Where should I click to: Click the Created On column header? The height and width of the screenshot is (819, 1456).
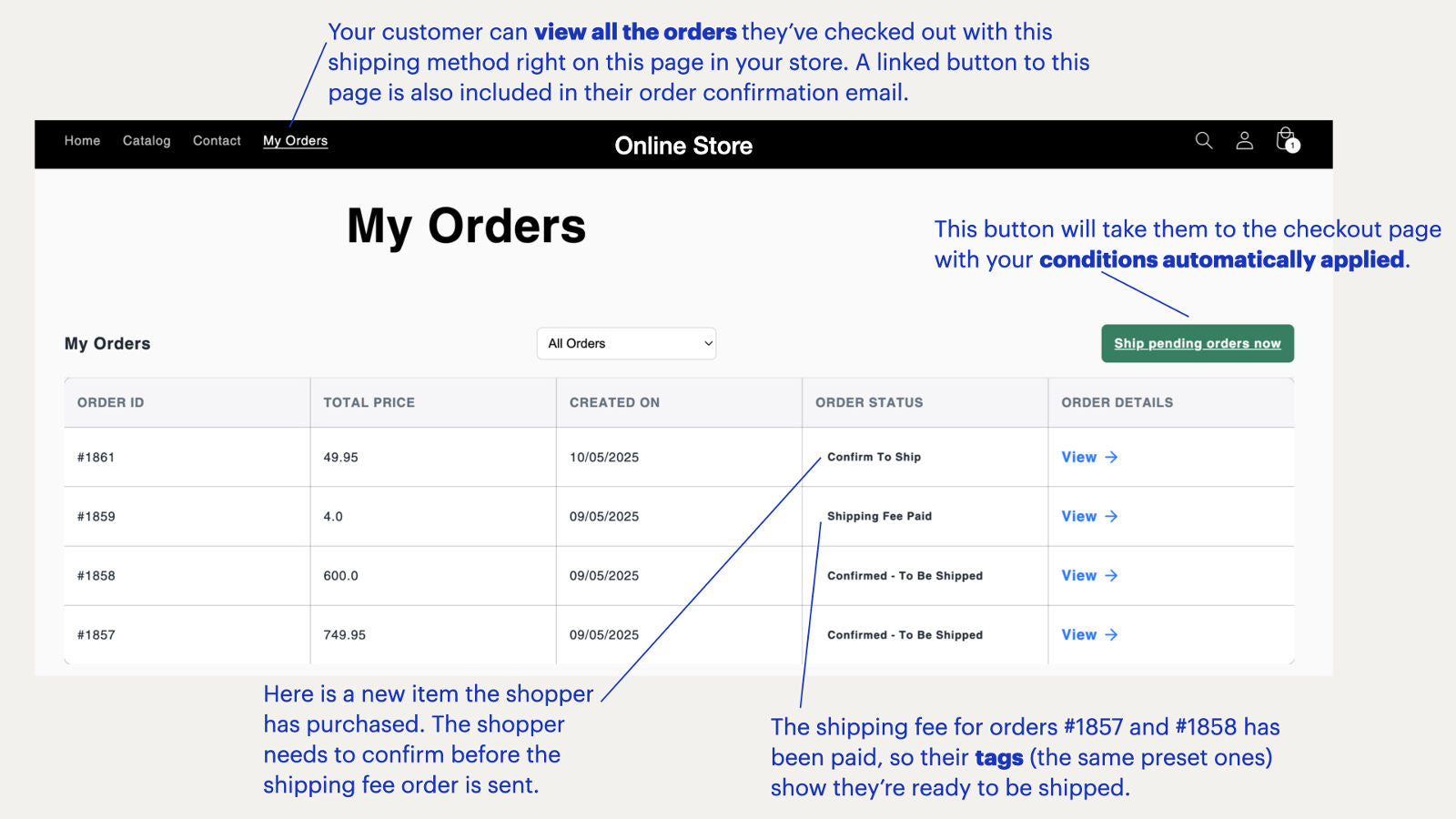tap(614, 402)
